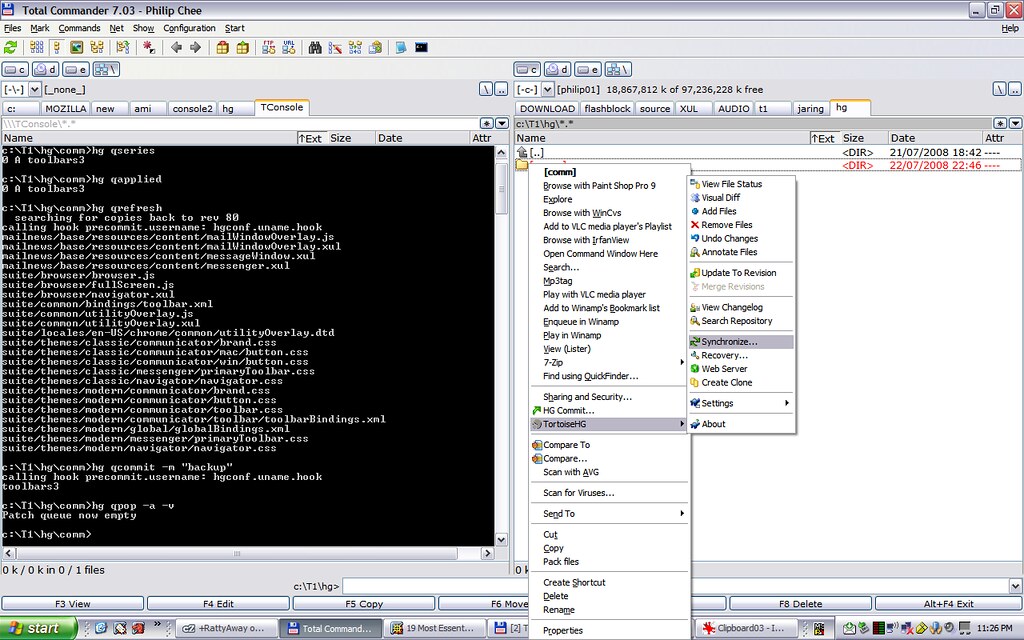This screenshot has height=640, width=1024.
Task: Select drive c button in right panel
Action: click(x=527, y=69)
